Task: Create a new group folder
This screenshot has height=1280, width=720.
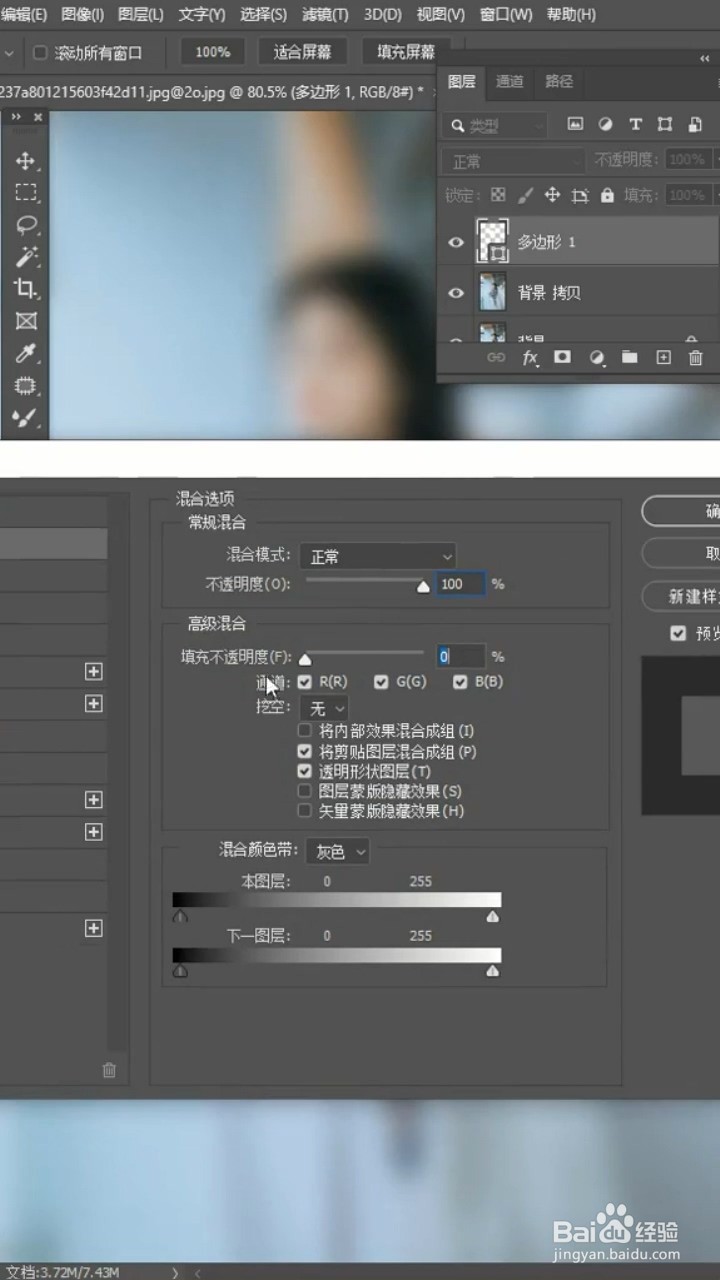Action: pyautogui.click(x=629, y=357)
